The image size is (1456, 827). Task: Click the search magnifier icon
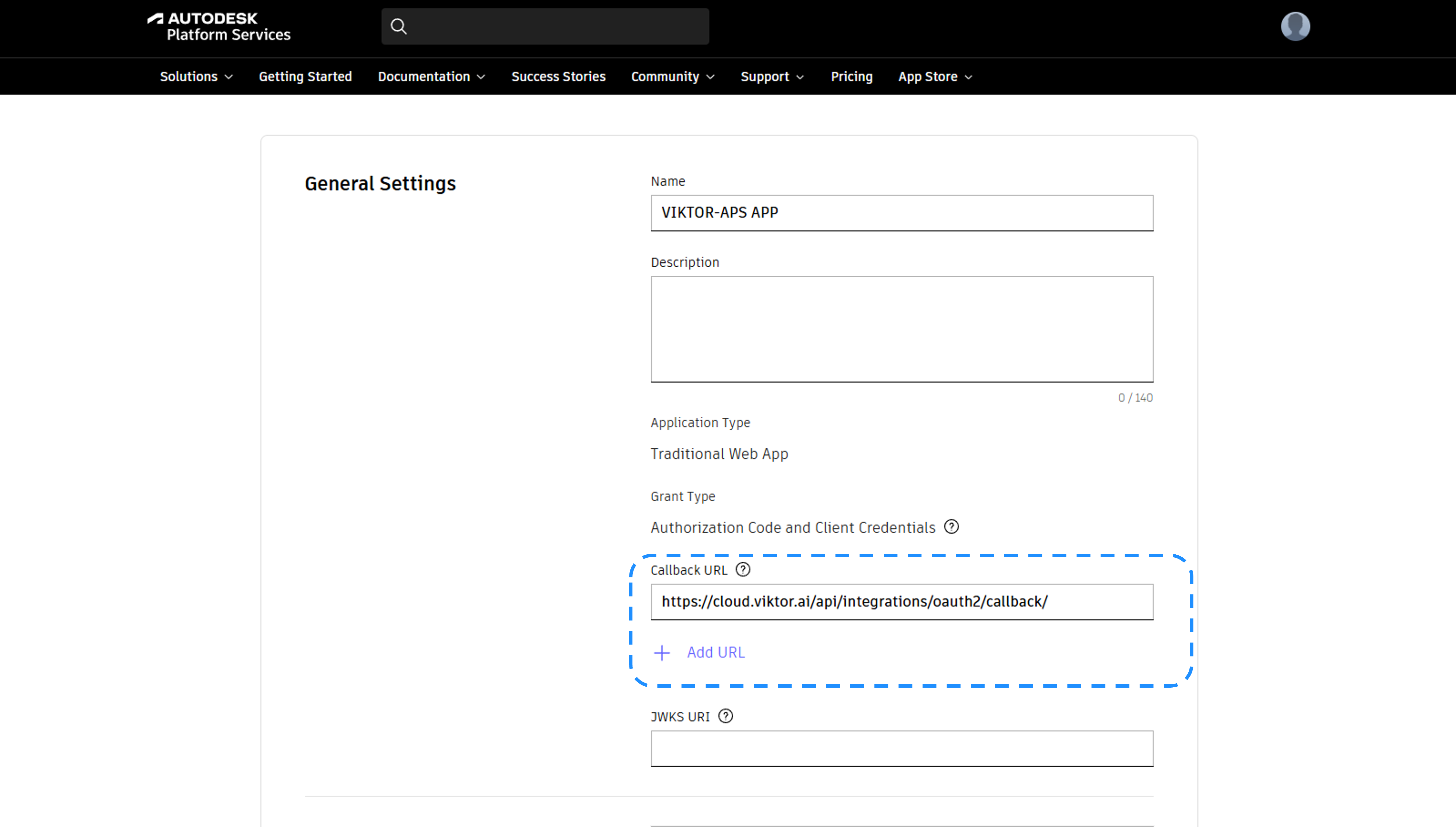[399, 27]
